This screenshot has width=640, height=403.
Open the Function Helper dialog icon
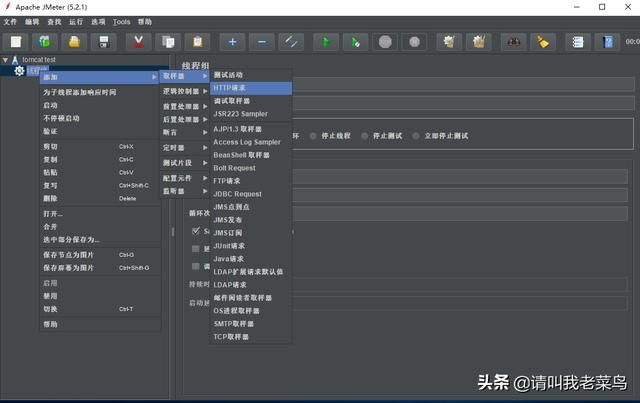pos(578,42)
